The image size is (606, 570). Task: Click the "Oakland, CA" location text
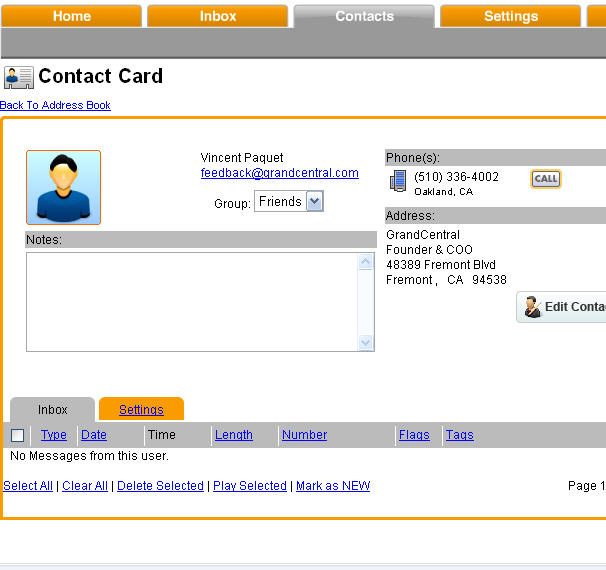tap(444, 192)
